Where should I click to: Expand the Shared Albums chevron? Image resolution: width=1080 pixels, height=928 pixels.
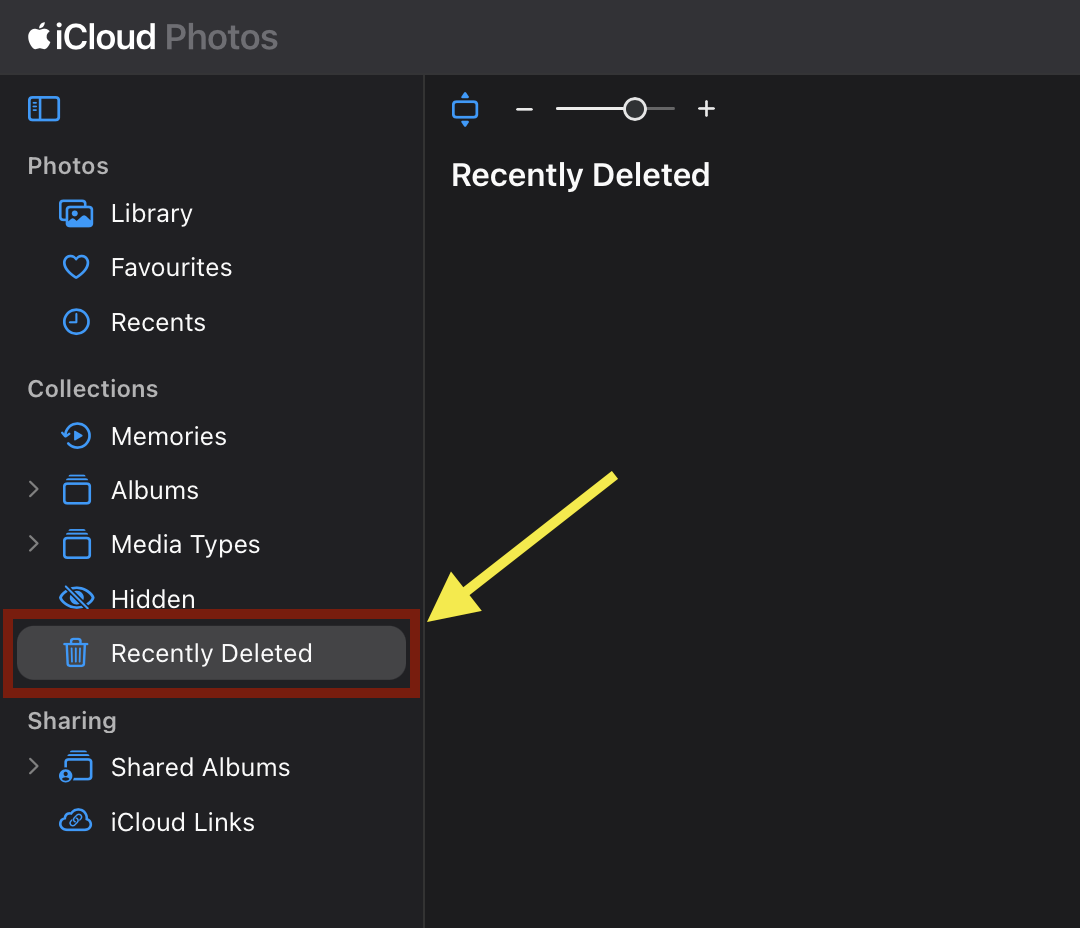click(34, 767)
